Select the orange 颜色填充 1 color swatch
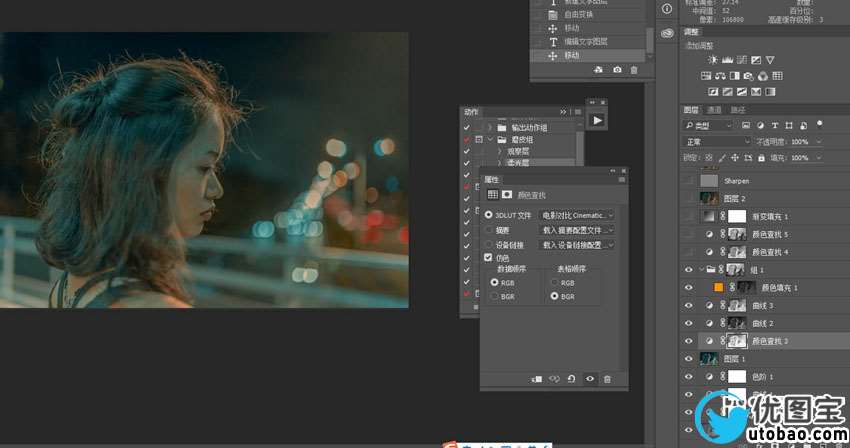Image resolution: width=850 pixels, height=448 pixels. (719, 287)
